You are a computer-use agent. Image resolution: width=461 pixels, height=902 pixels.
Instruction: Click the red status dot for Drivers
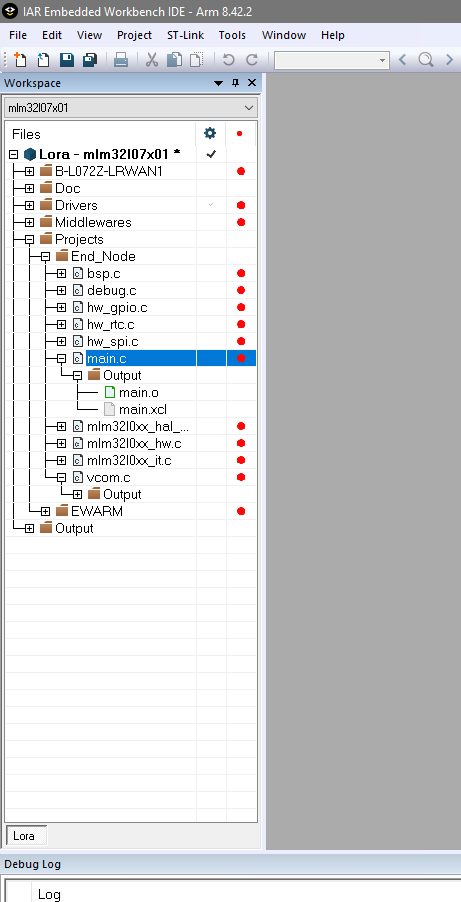pos(241,205)
